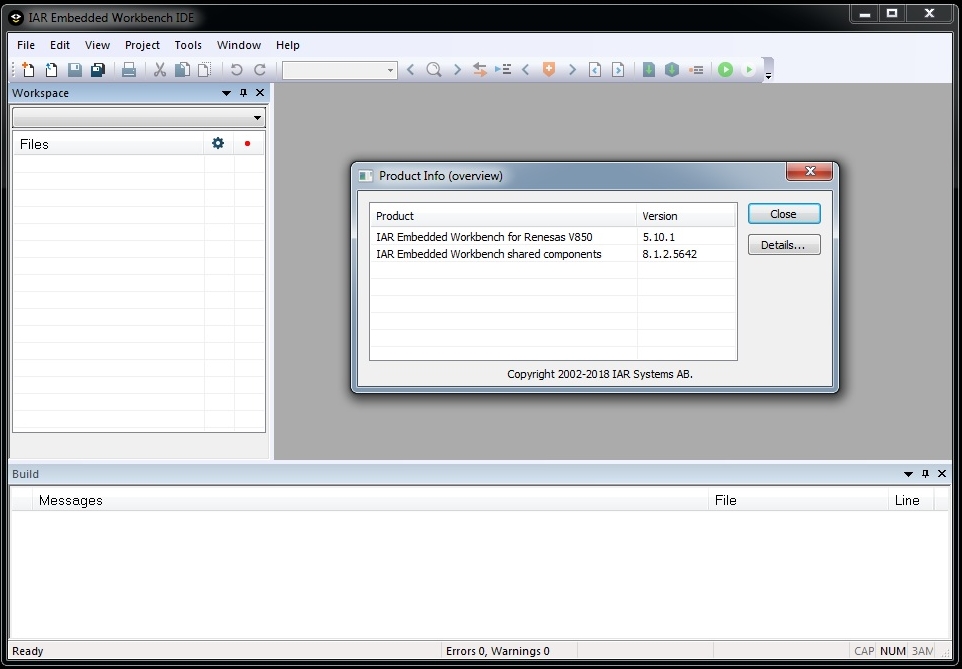The height and width of the screenshot is (669, 962).
Task: Click the Undo arrow icon
Action: (236, 70)
